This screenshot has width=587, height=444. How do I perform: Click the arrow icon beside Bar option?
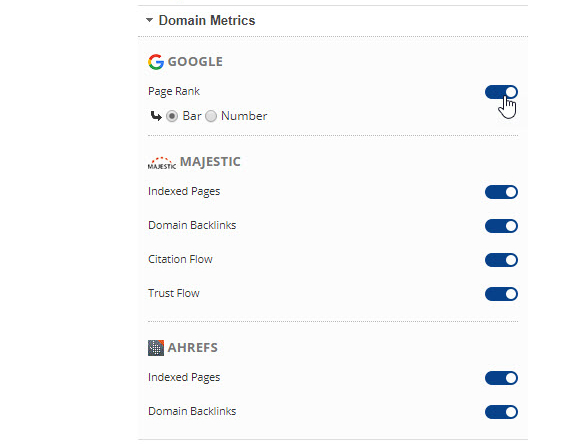(156, 116)
